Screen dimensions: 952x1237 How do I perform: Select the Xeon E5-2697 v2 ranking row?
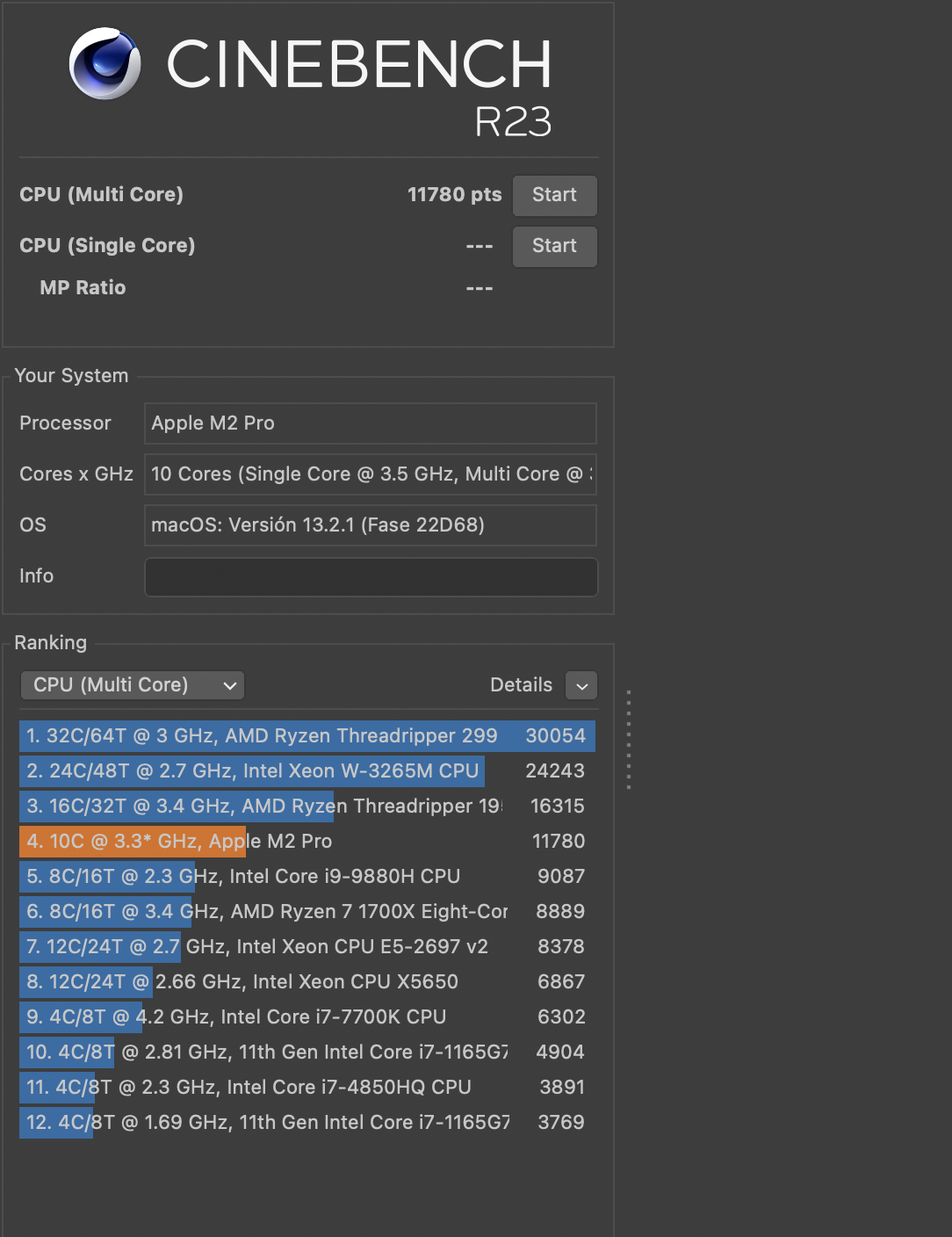coord(307,947)
